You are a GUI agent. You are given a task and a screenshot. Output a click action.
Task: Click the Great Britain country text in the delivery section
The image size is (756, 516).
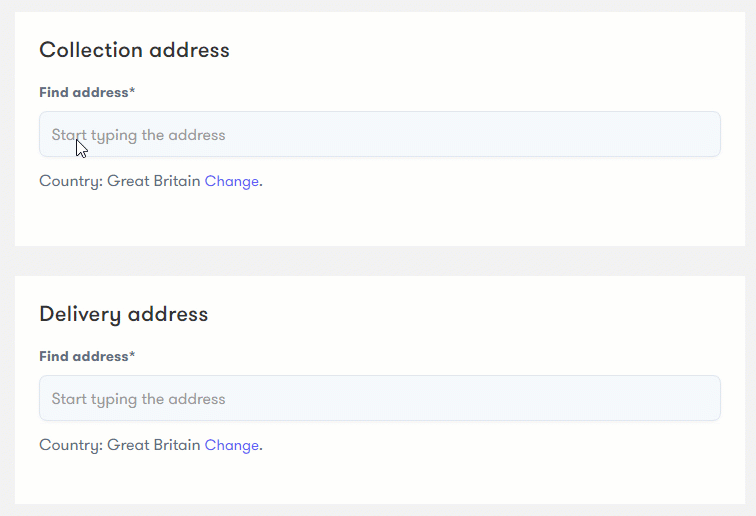tap(153, 445)
